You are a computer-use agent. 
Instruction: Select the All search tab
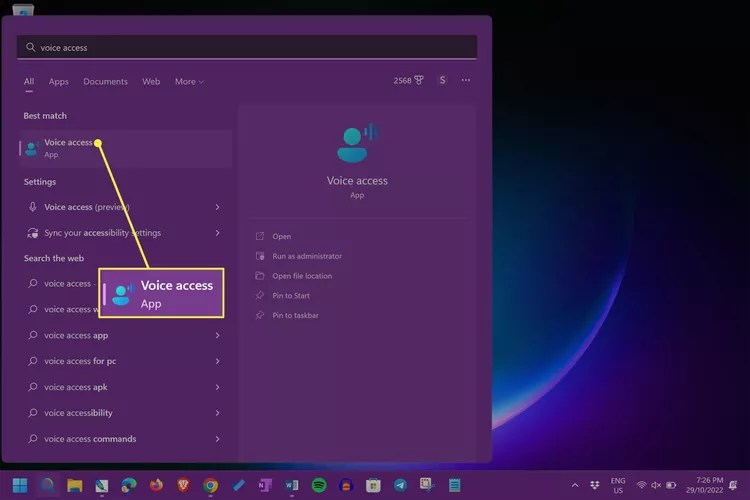click(x=29, y=81)
